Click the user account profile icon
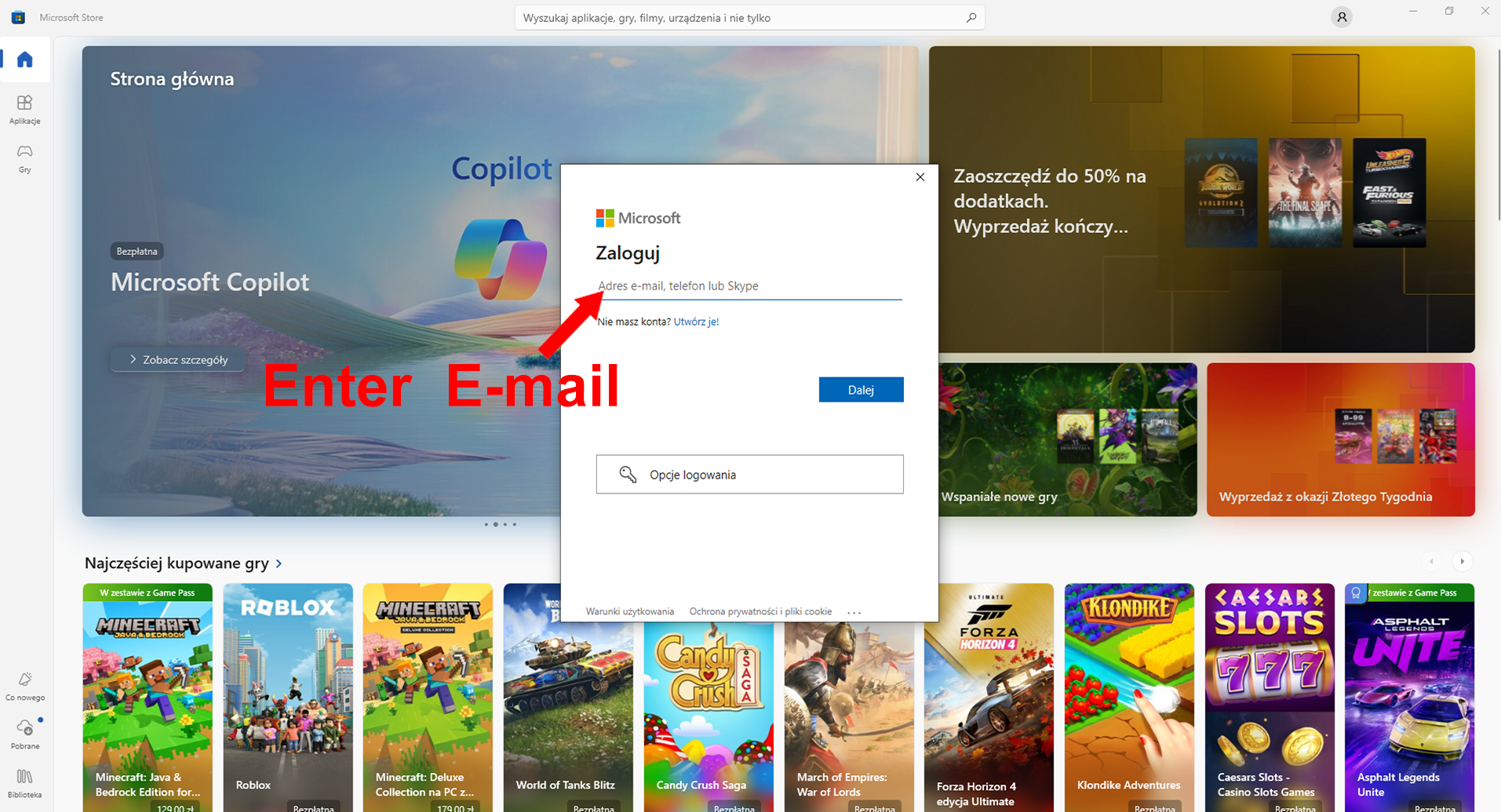1501x812 pixels. (x=1342, y=17)
